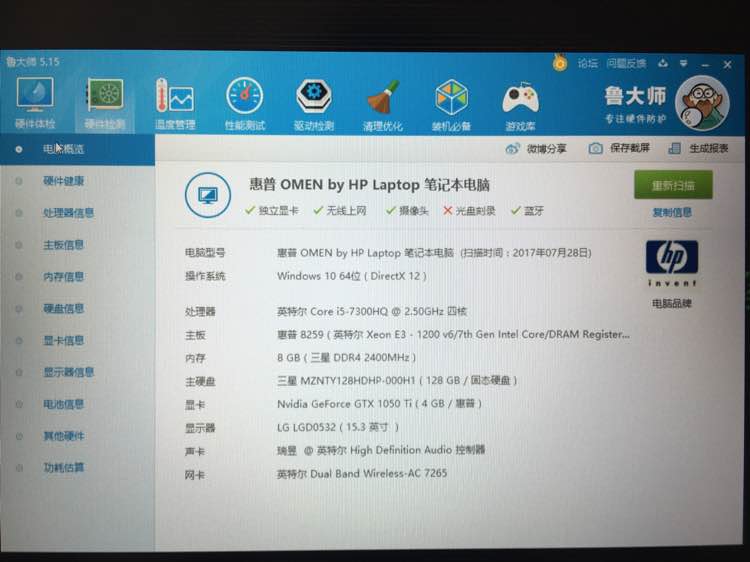Image resolution: width=750 pixels, height=562 pixels.
Task: Share via 微博分享
Action: point(536,149)
